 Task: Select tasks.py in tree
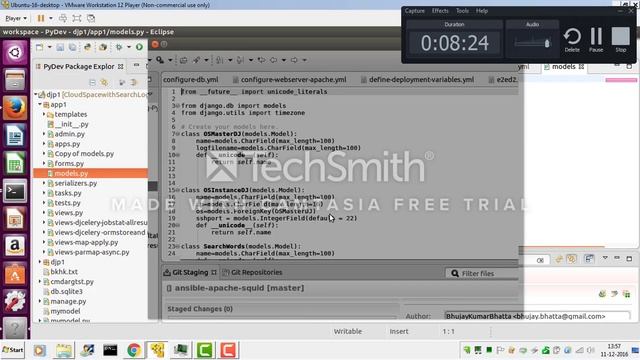pos(68,193)
